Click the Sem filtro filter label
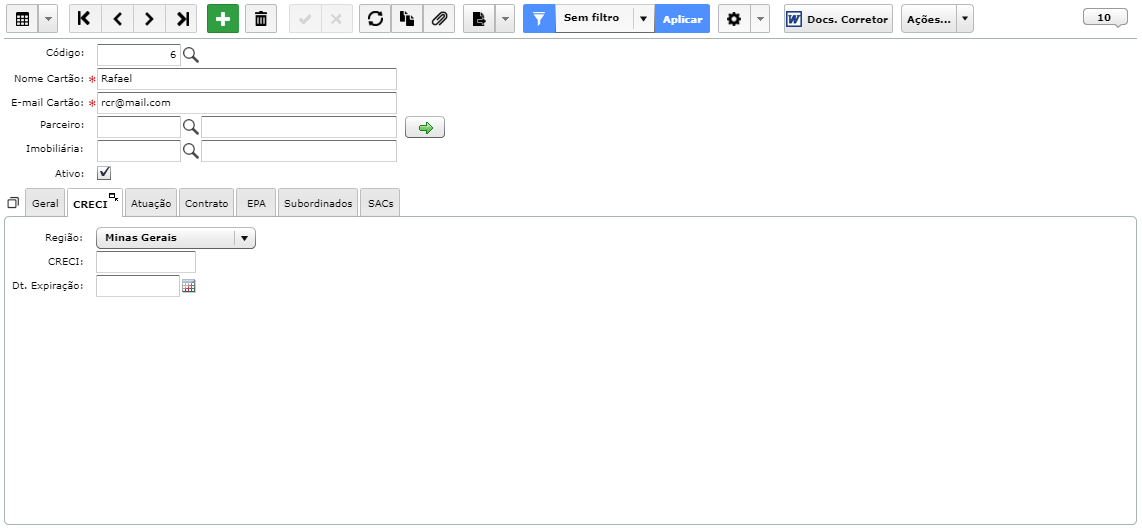 [591, 17]
